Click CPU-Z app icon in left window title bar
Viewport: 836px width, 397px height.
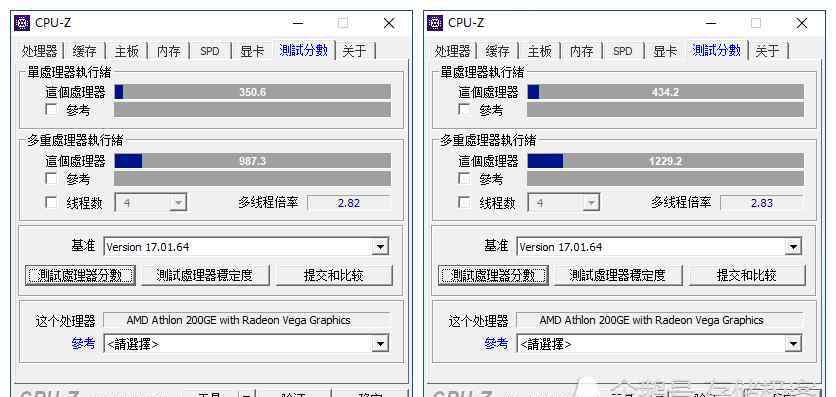pyautogui.click(x=22, y=23)
